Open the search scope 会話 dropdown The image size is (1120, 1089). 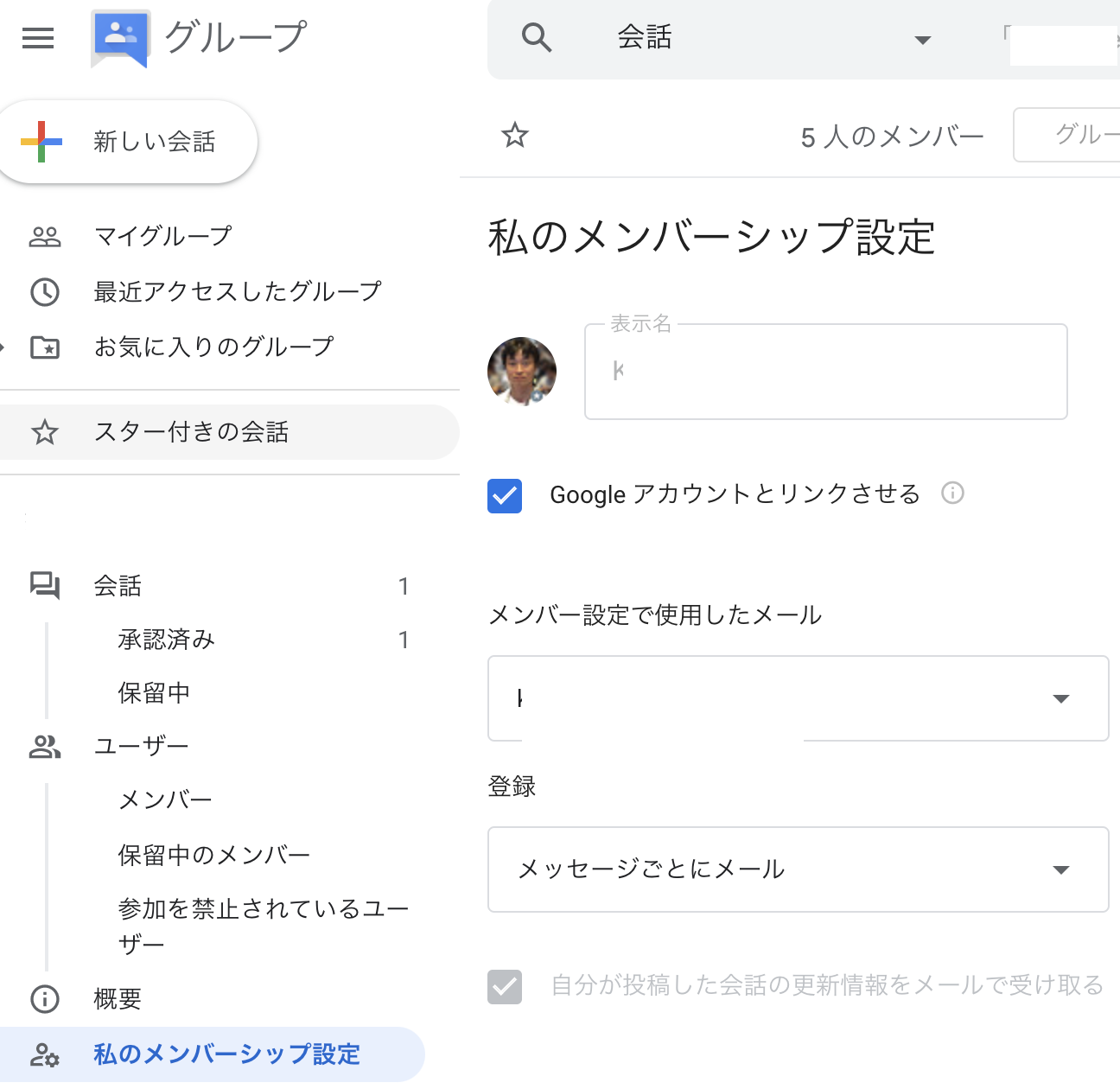point(923,40)
